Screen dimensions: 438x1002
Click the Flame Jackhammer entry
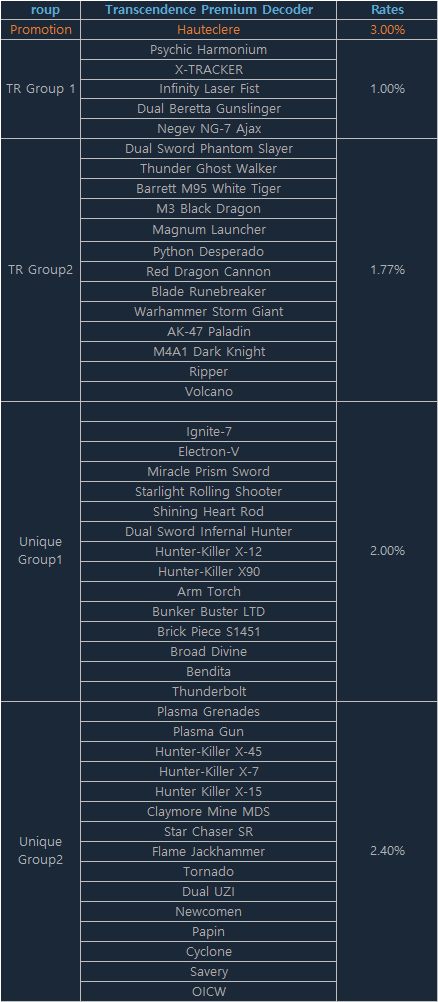click(208, 851)
